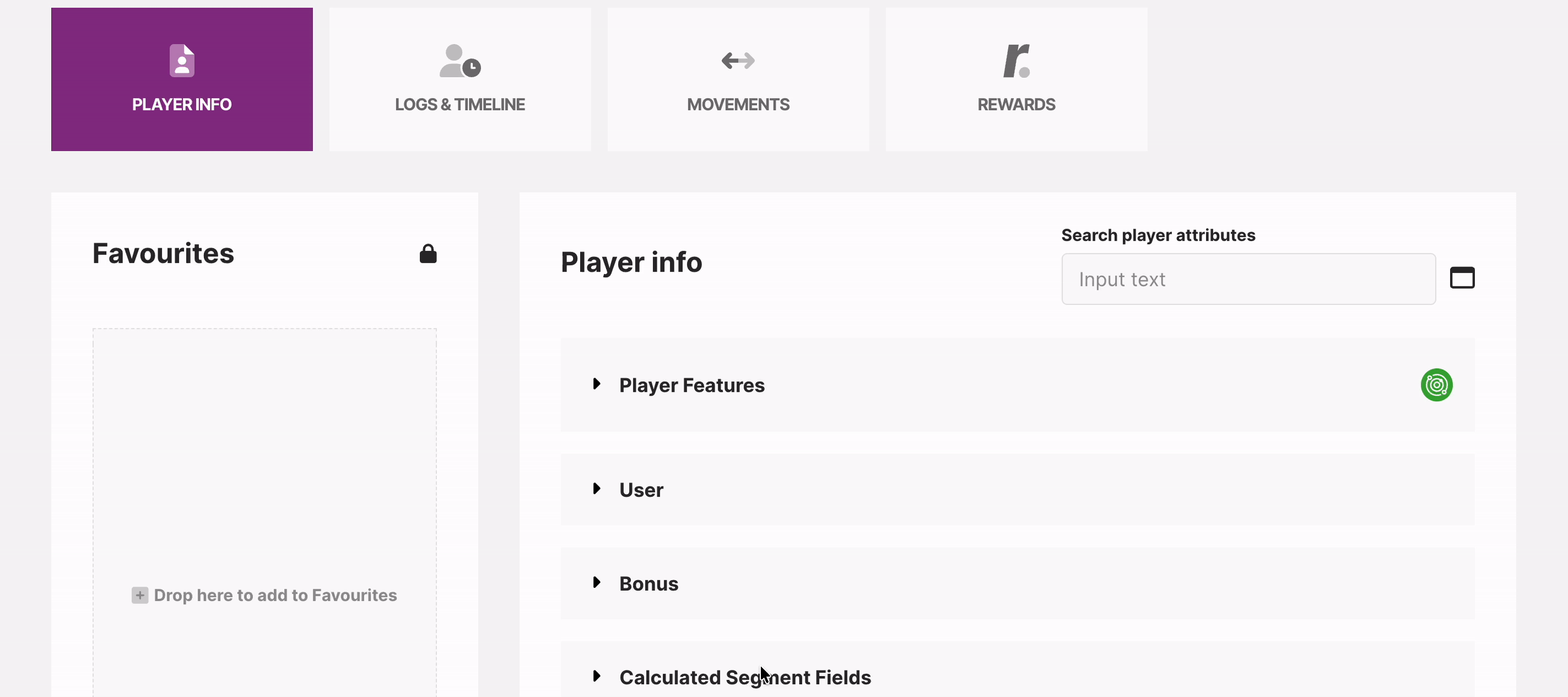The width and height of the screenshot is (1568, 697).
Task: Click the Rewards 'r' logo icon
Action: point(1016,60)
